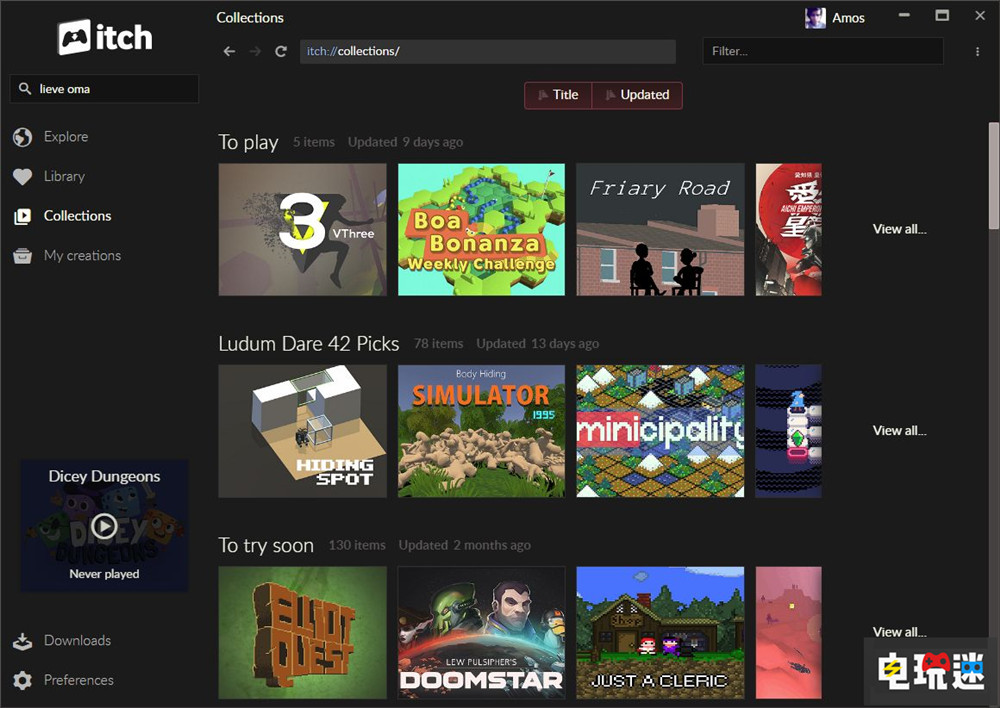Reload the Collections page
This screenshot has height=708, width=1000.
[x=280, y=51]
